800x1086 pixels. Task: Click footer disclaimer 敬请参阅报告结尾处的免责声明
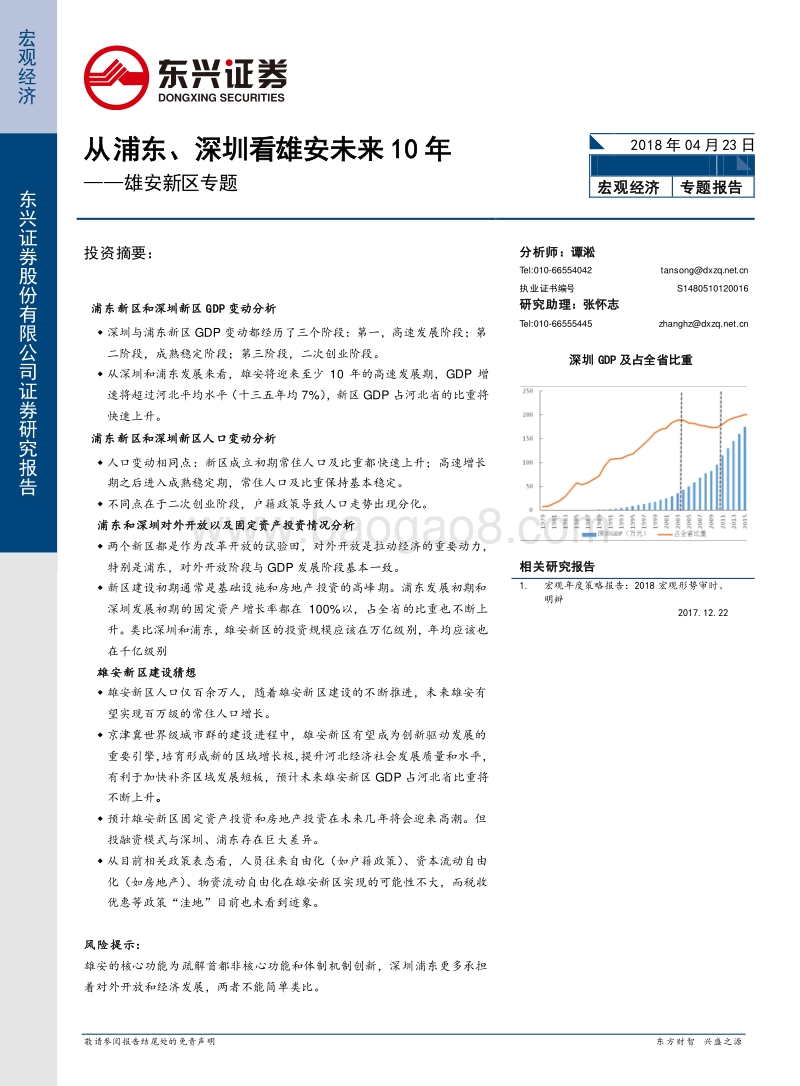click(150, 1042)
